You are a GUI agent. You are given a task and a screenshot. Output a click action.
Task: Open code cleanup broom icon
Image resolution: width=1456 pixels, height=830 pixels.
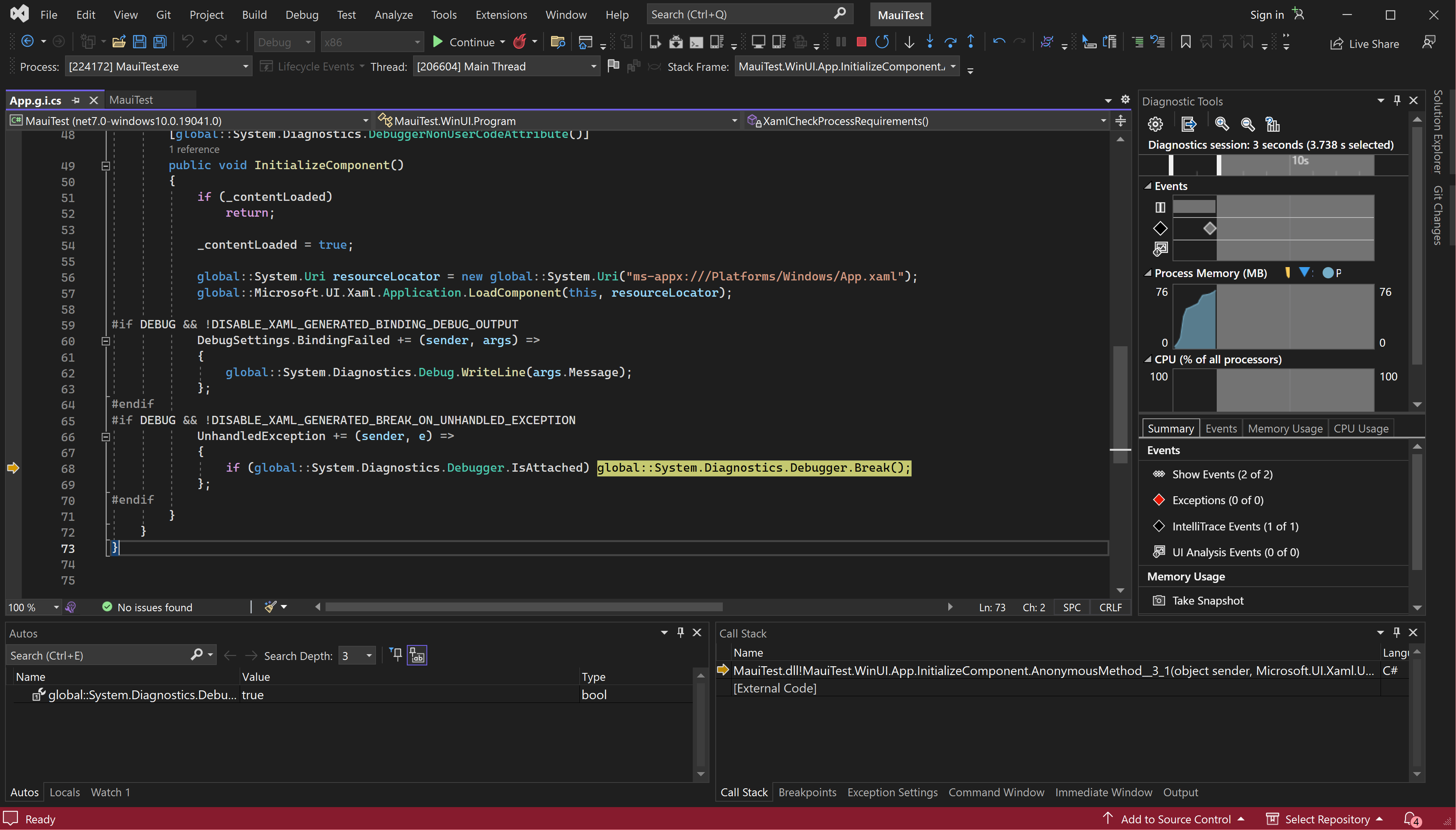click(x=271, y=607)
